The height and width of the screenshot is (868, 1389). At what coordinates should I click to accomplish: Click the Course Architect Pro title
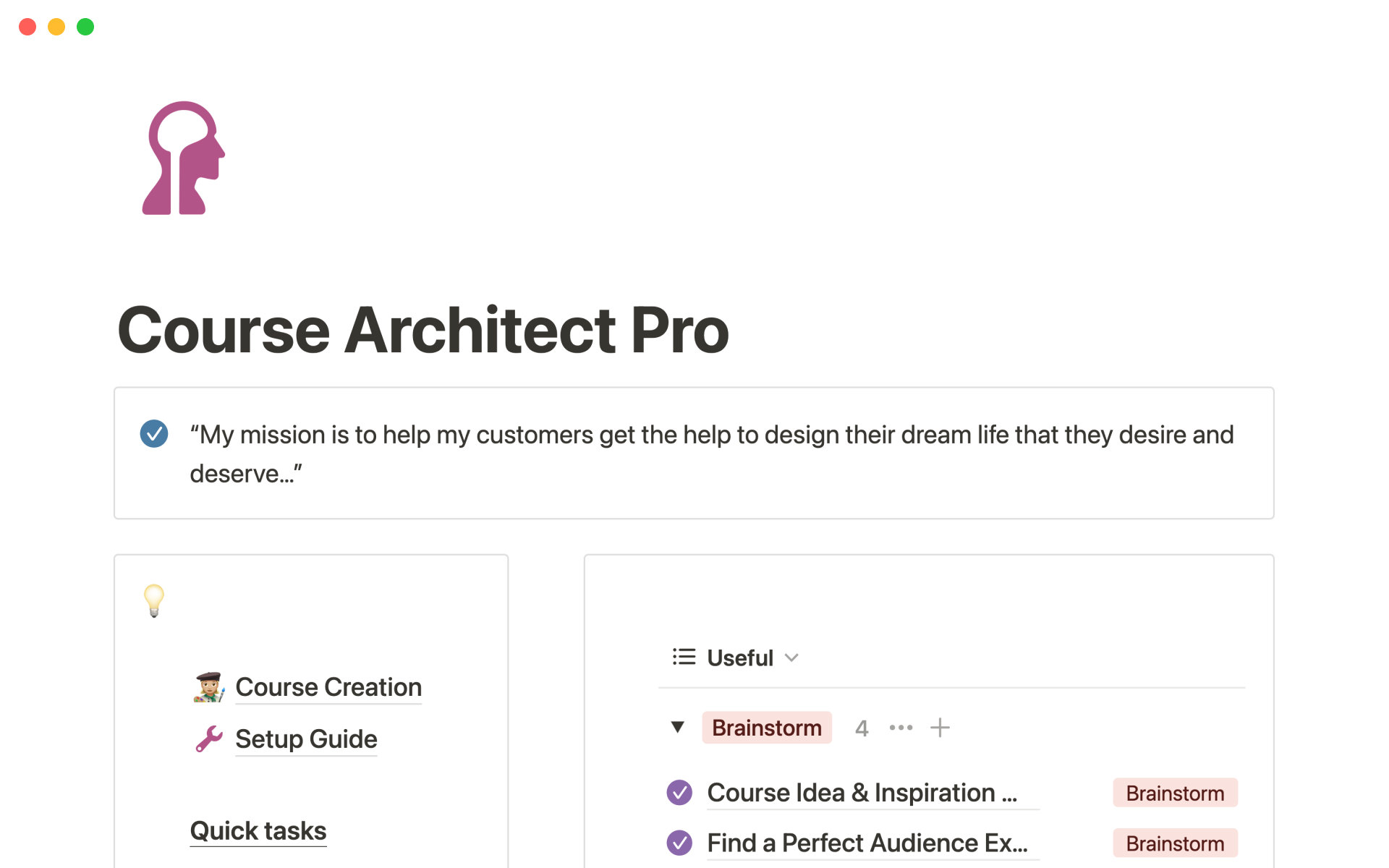(423, 330)
